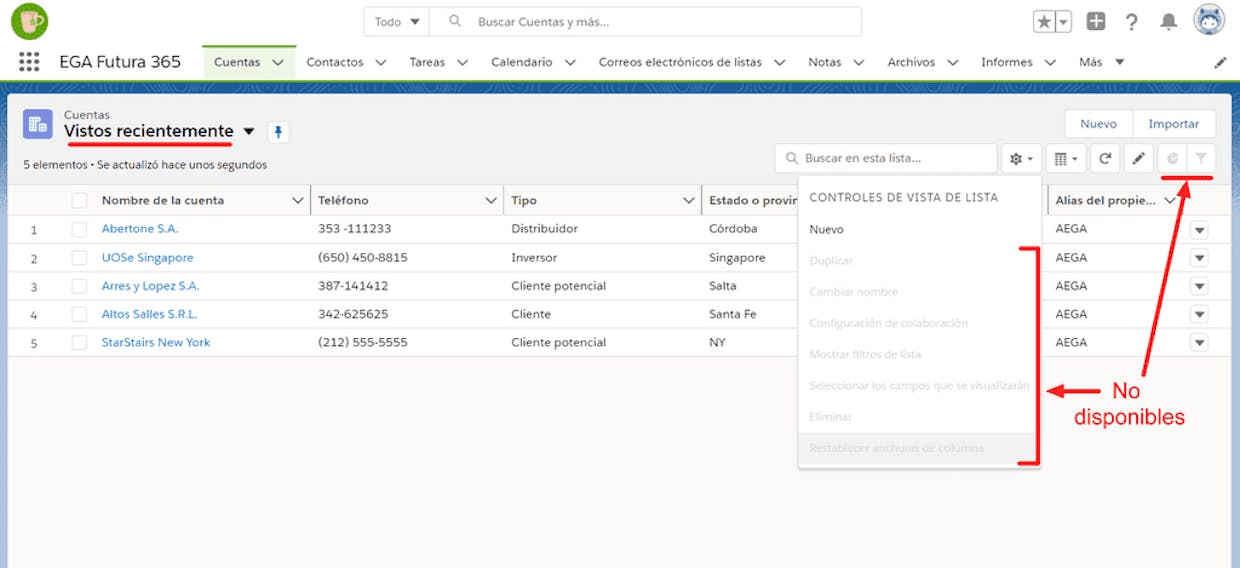
Task: Click phone number (650) 450-8815
Action: (x=363, y=258)
